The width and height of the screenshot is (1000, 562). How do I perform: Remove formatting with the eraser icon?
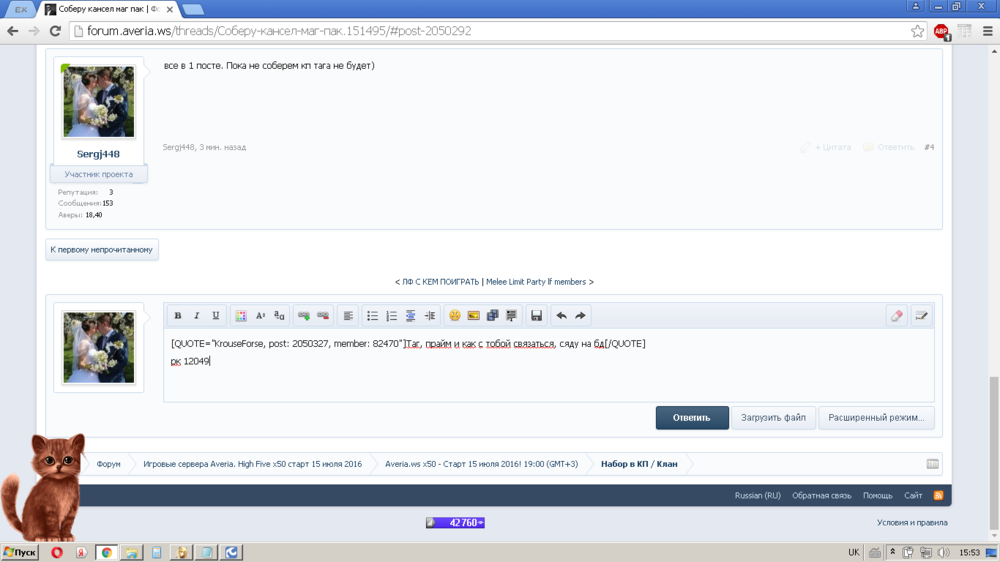pyautogui.click(x=897, y=316)
